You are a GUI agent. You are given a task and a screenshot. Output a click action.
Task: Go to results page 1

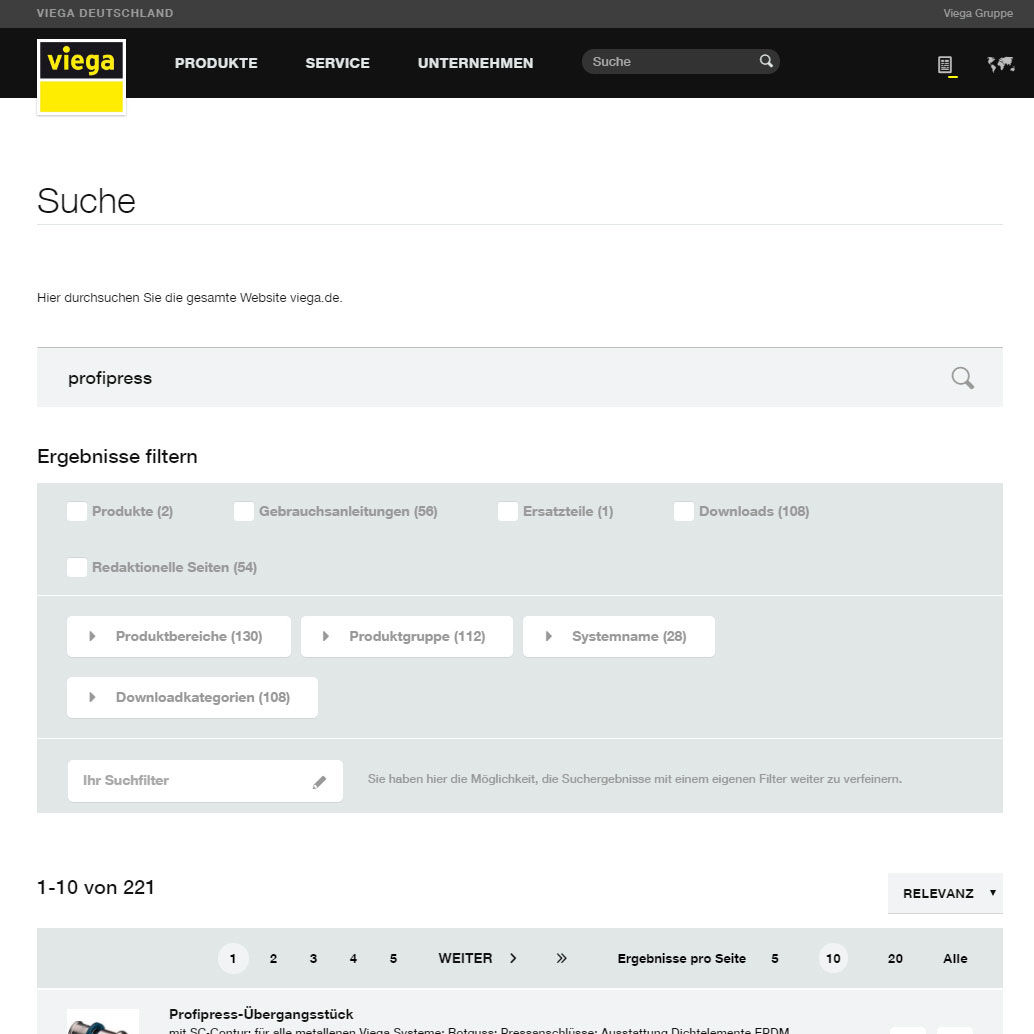(233, 958)
